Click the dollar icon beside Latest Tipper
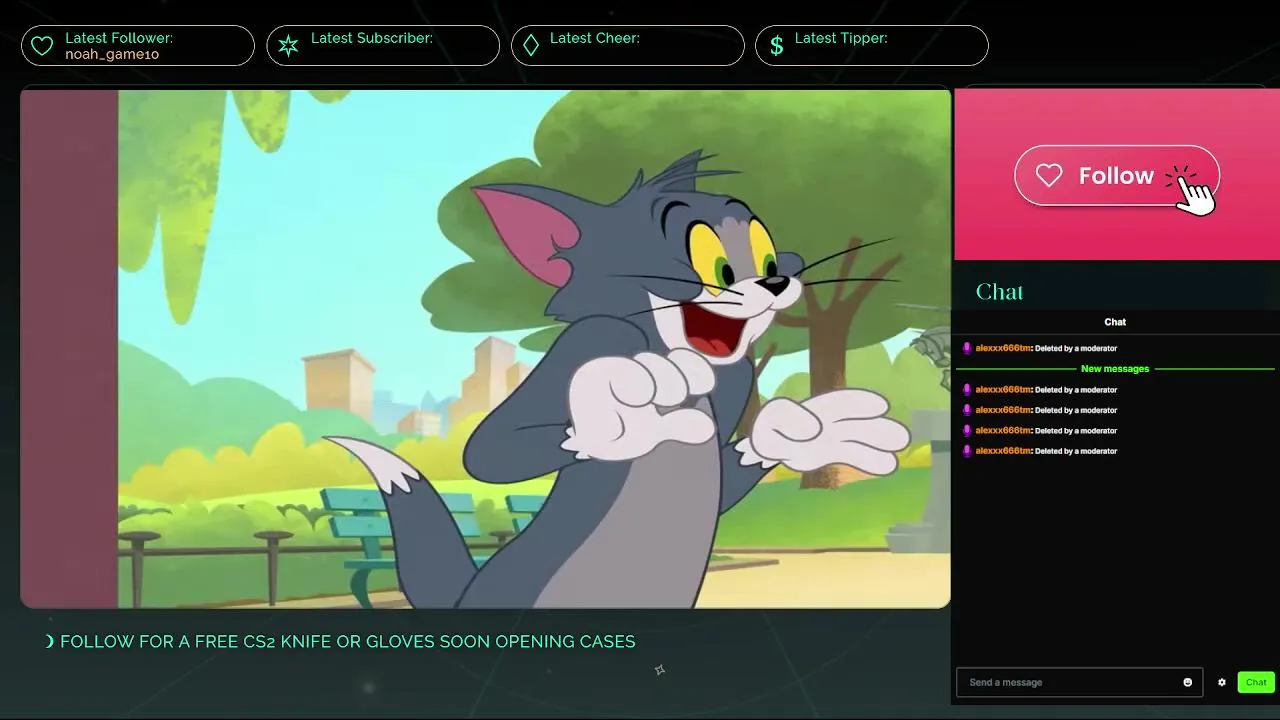 [777, 46]
